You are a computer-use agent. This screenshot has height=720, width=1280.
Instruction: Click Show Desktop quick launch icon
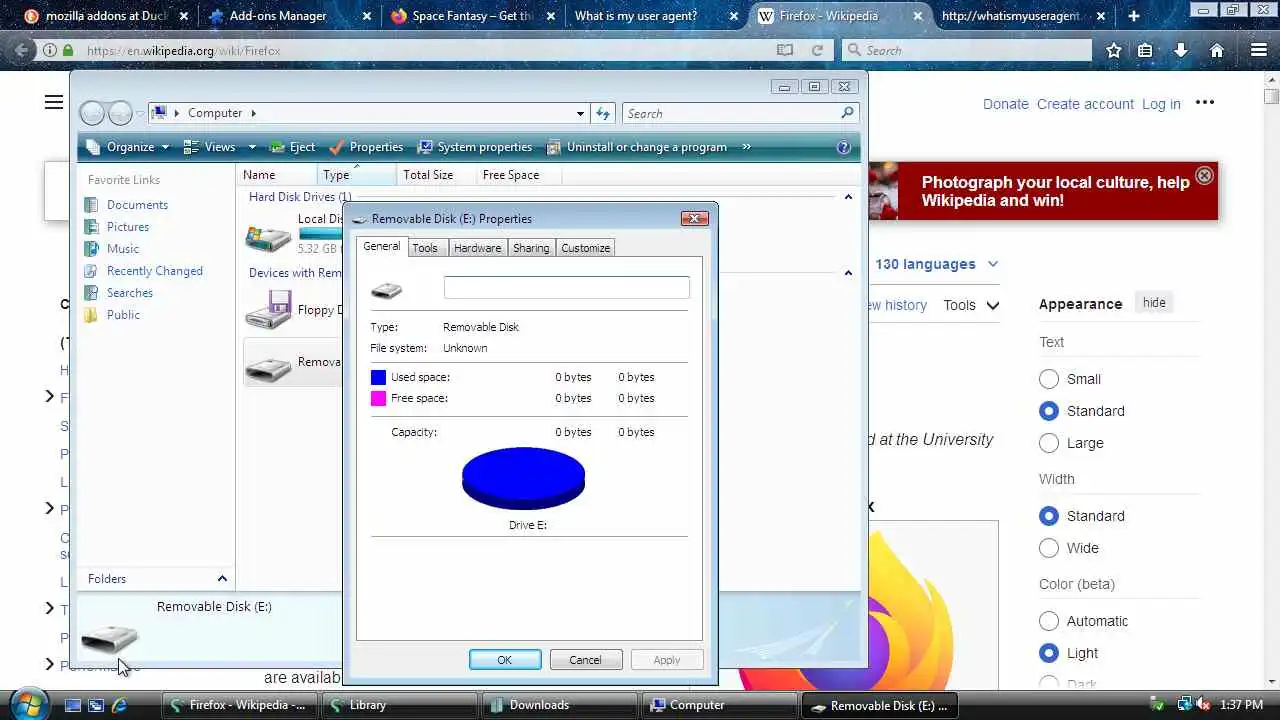coord(72,705)
